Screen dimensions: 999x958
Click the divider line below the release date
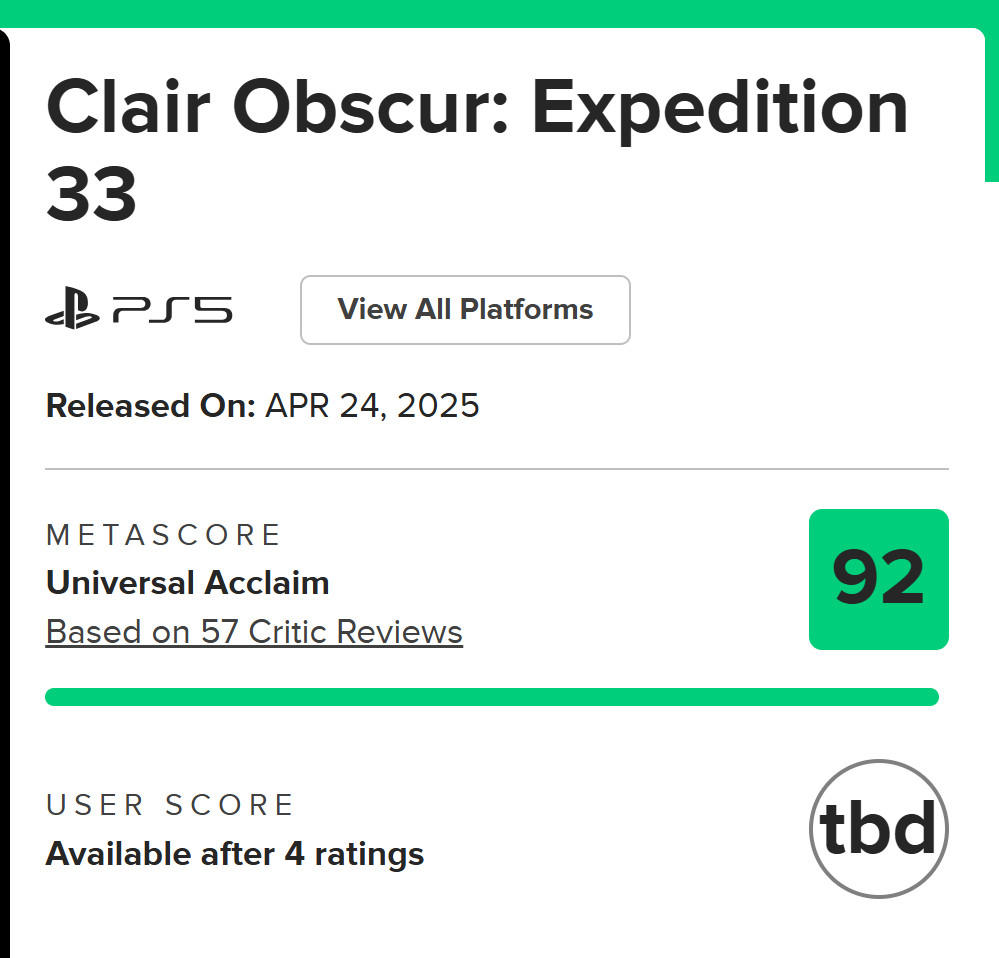pos(497,468)
